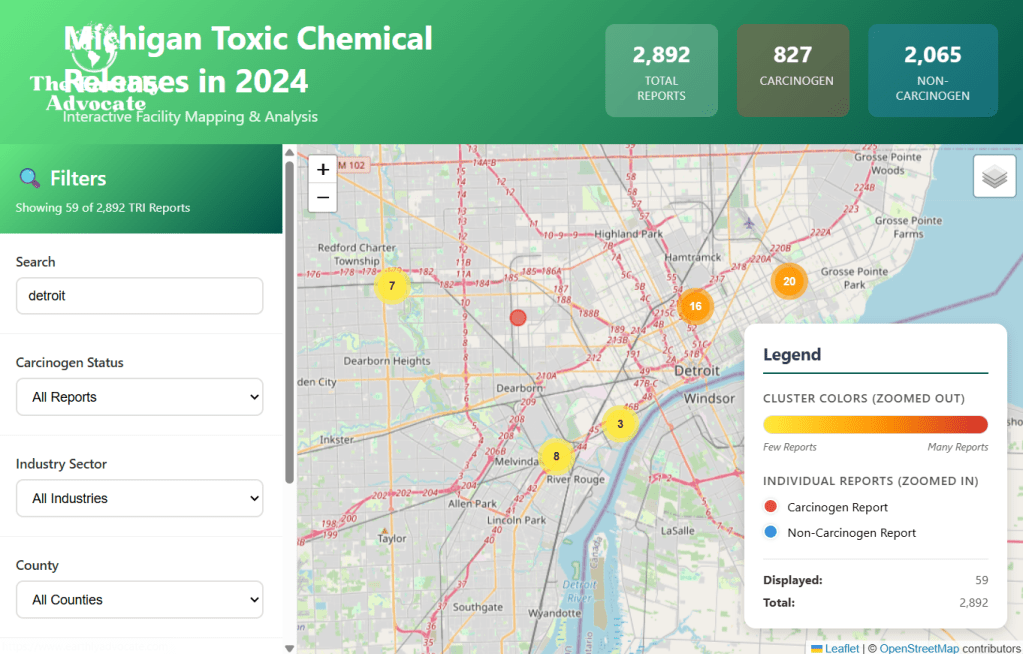Select the cluster marker labeled 8
Image resolution: width=1023 pixels, height=654 pixels.
tap(556, 457)
